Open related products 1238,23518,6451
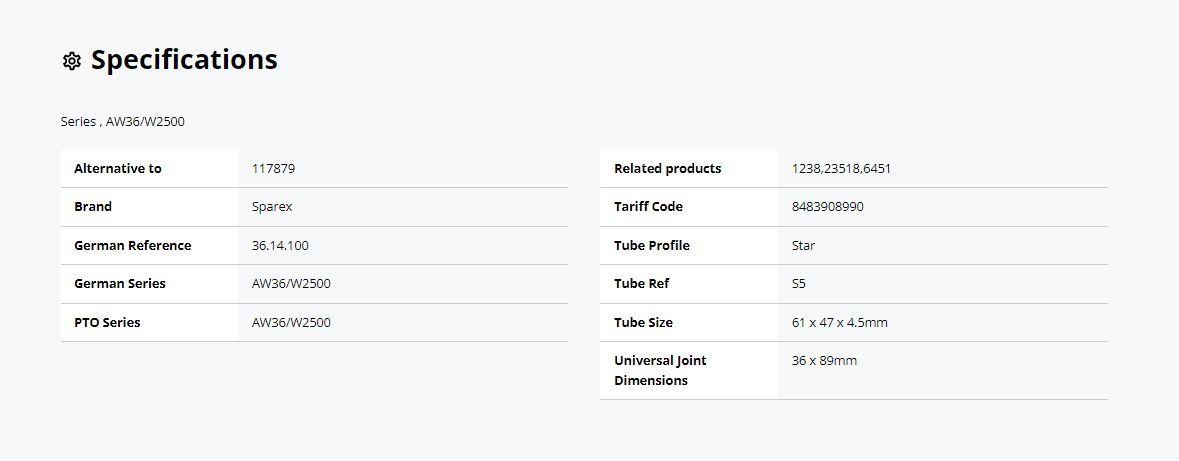 [x=841, y=168]
